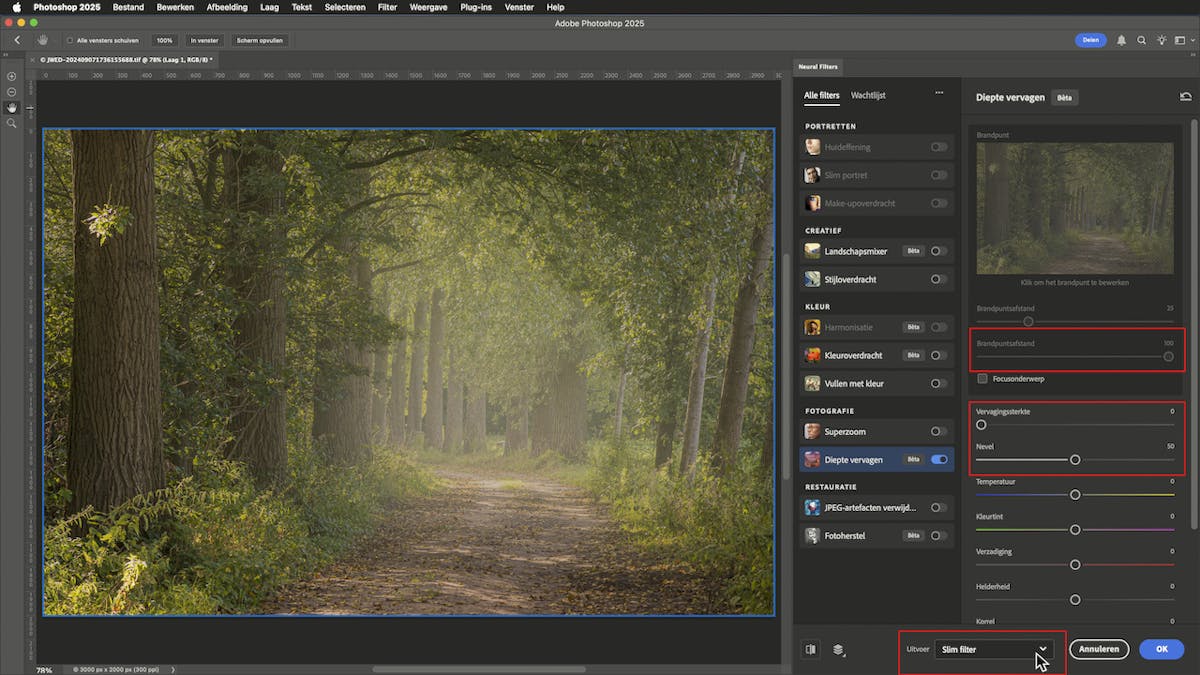This screenshot has width=1200, height=675.
Task: Enable the Vullen met kleur toggle
Action: tap(939, 383)
